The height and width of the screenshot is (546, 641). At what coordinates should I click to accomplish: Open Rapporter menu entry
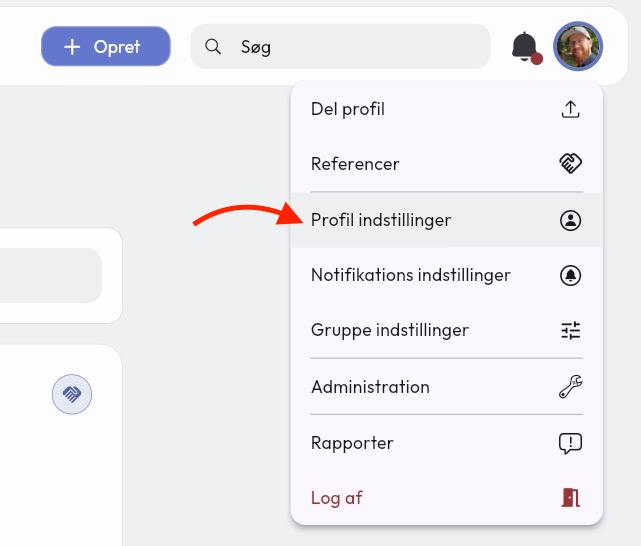point(447,443)
